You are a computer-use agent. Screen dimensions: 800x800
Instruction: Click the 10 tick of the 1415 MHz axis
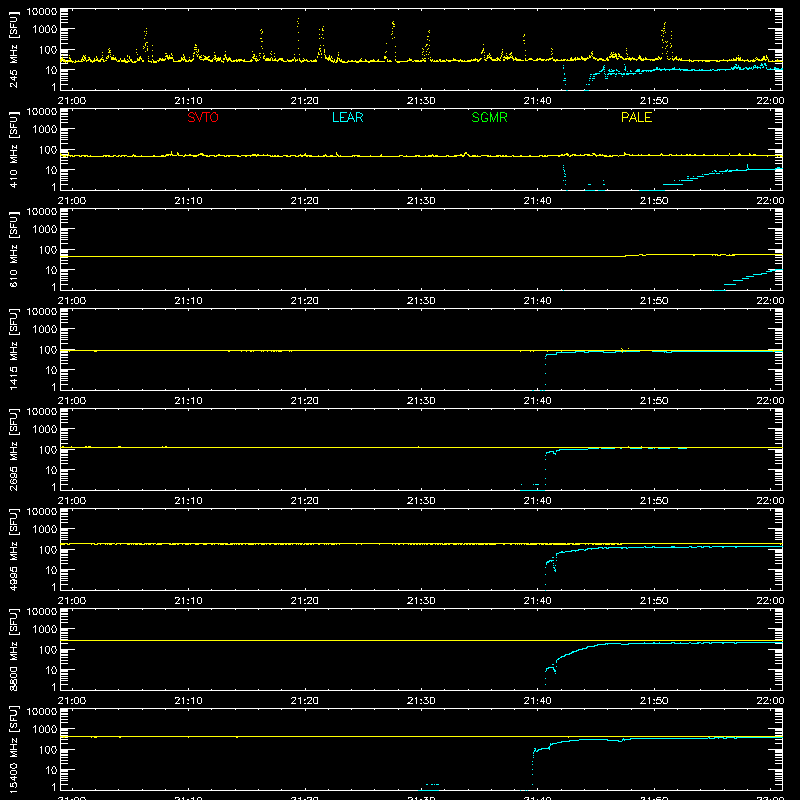(51, 370)
